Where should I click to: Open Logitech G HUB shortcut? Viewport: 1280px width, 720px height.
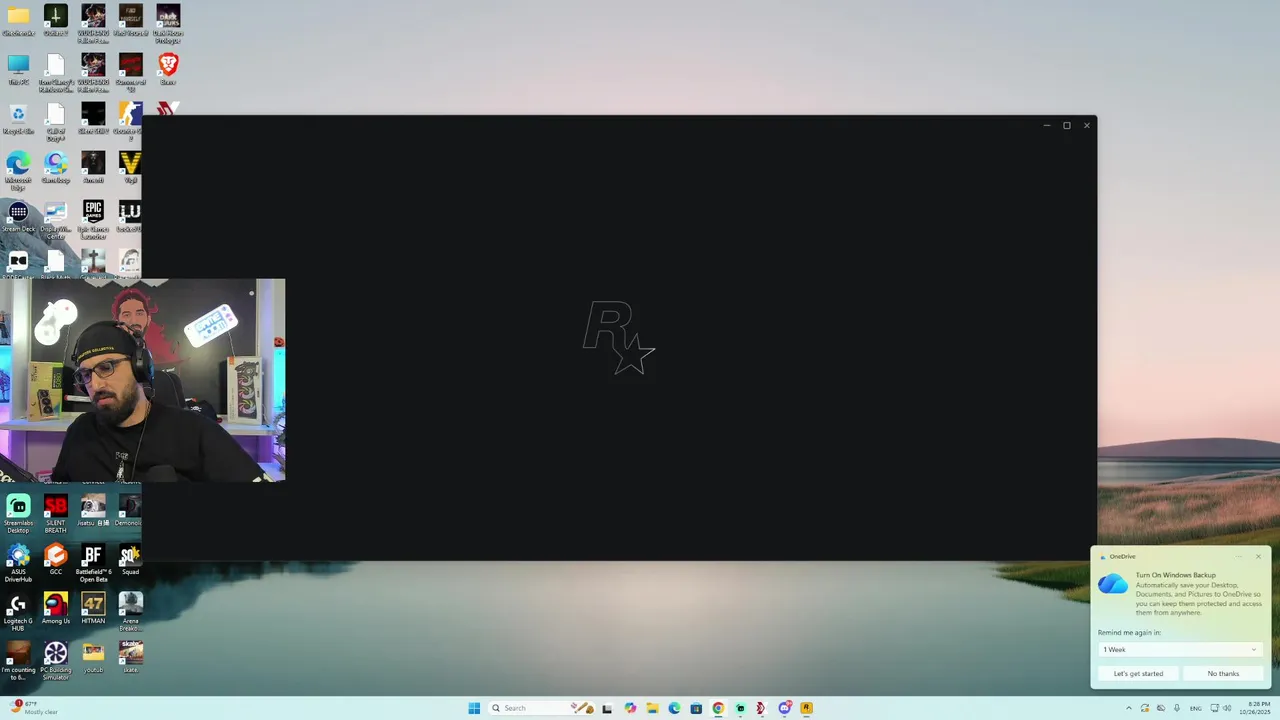pos(18,612)
